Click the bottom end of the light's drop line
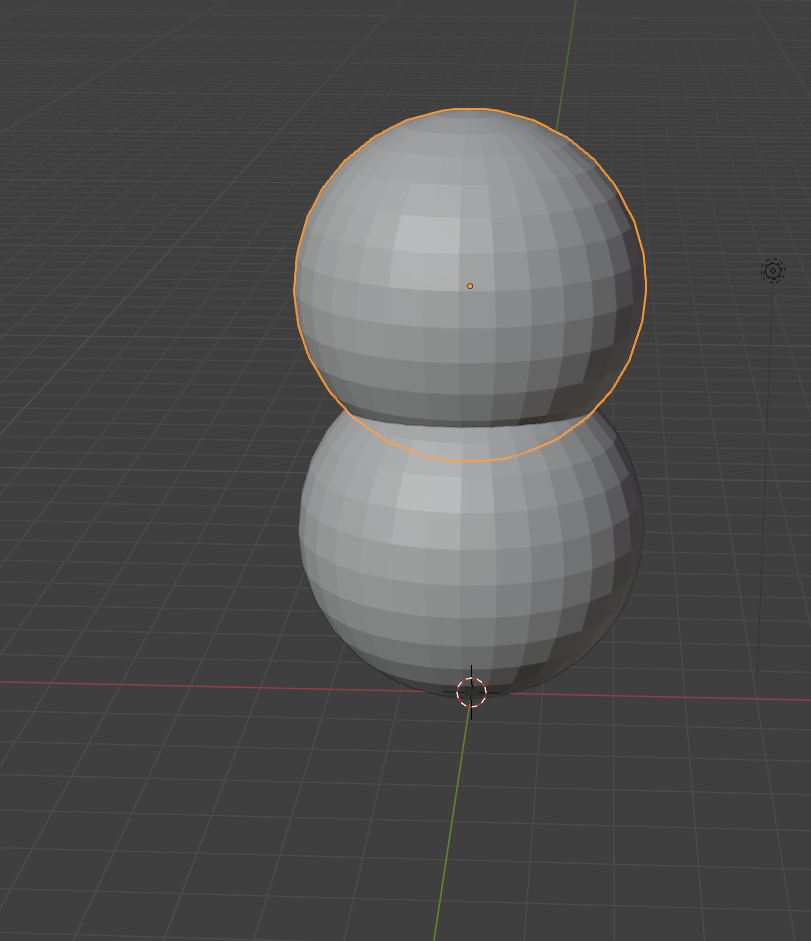Screen dimensions: 811x941 point(757,670)
